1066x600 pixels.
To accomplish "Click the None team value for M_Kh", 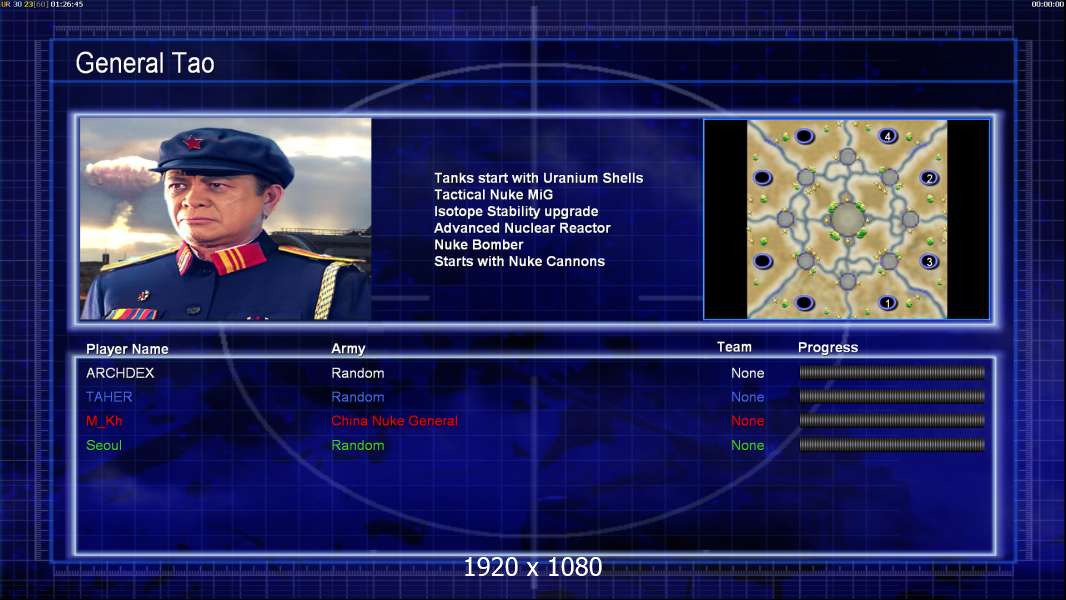I will 748,421.
